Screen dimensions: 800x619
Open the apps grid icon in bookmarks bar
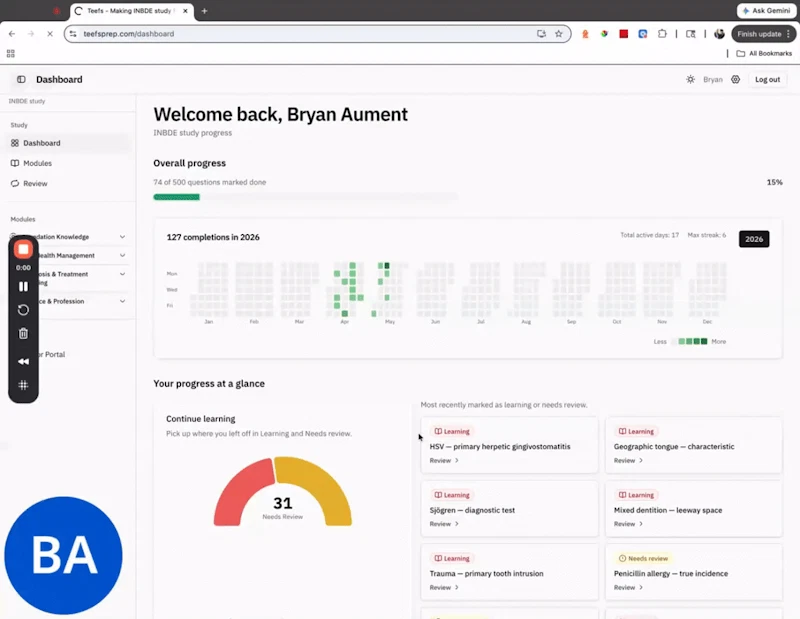(11, 53)
